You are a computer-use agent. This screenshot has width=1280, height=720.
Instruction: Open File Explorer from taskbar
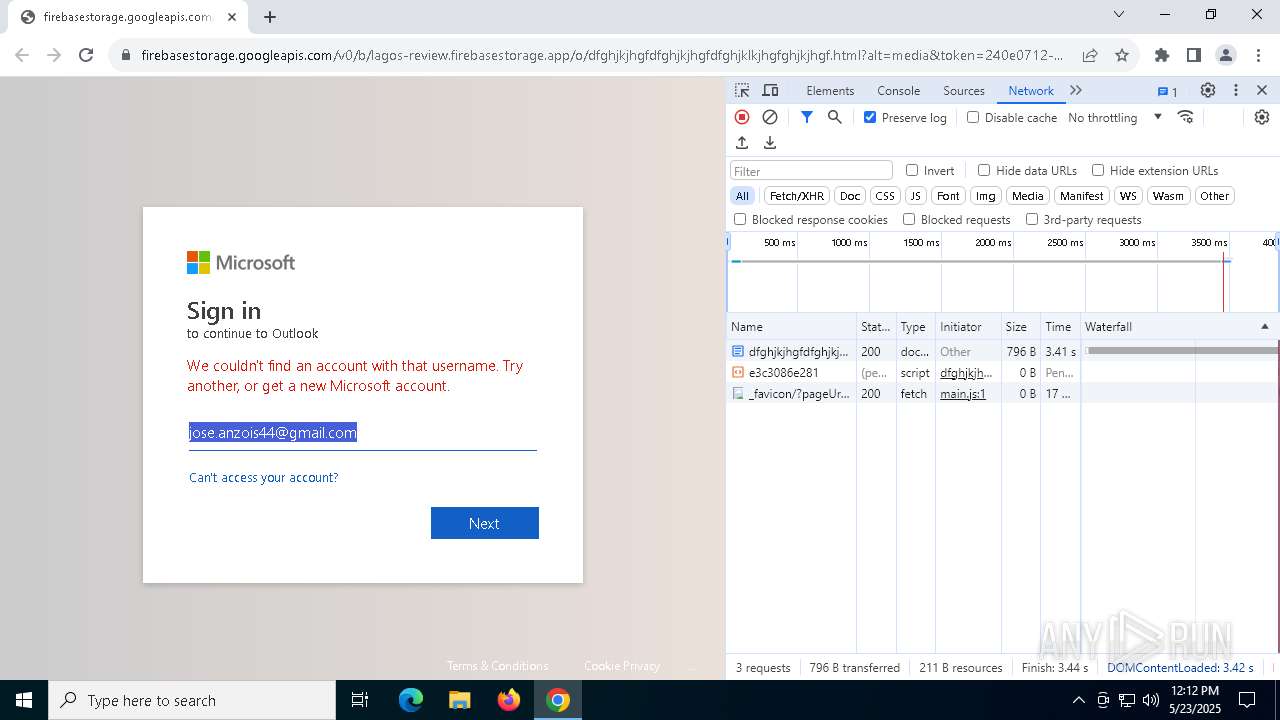coord(459,700)
